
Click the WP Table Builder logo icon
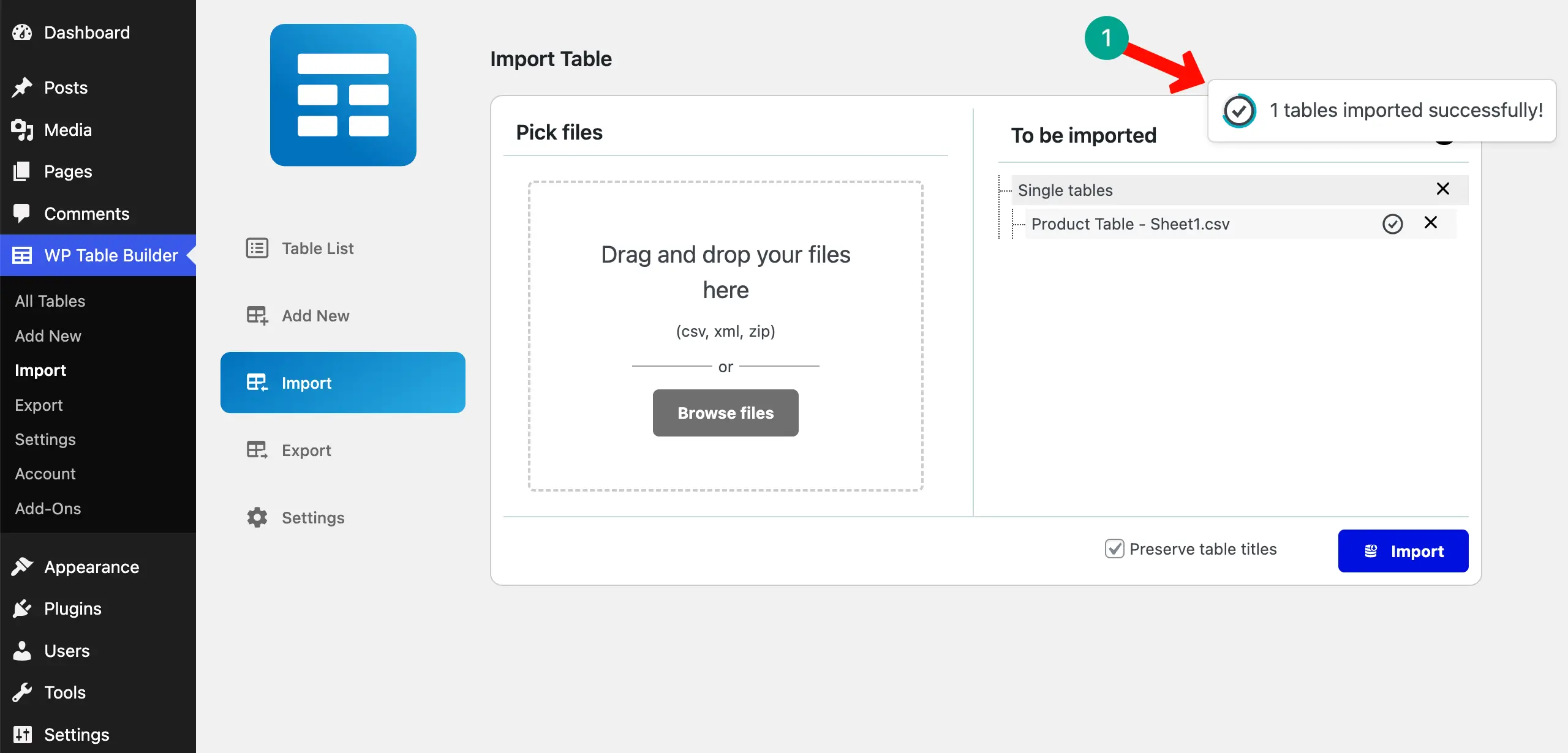pyautogui.click(x=343, y=95)
